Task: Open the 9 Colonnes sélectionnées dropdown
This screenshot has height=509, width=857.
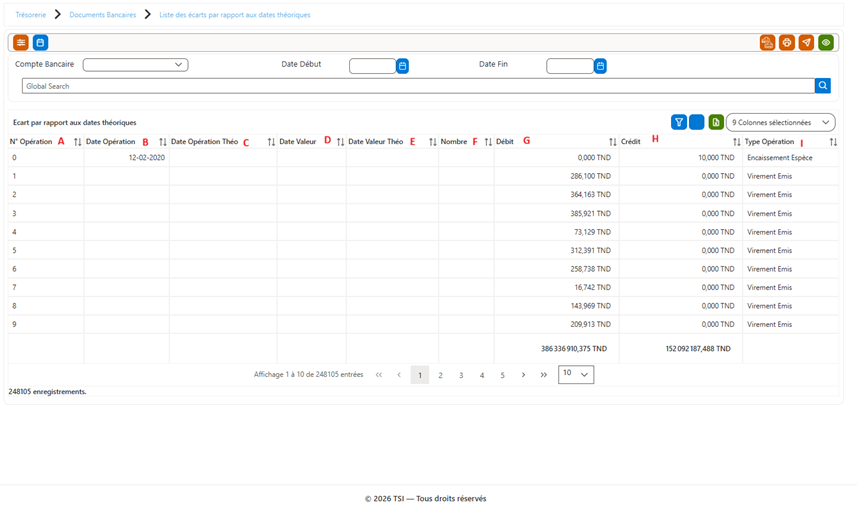Action: [780, 122]
